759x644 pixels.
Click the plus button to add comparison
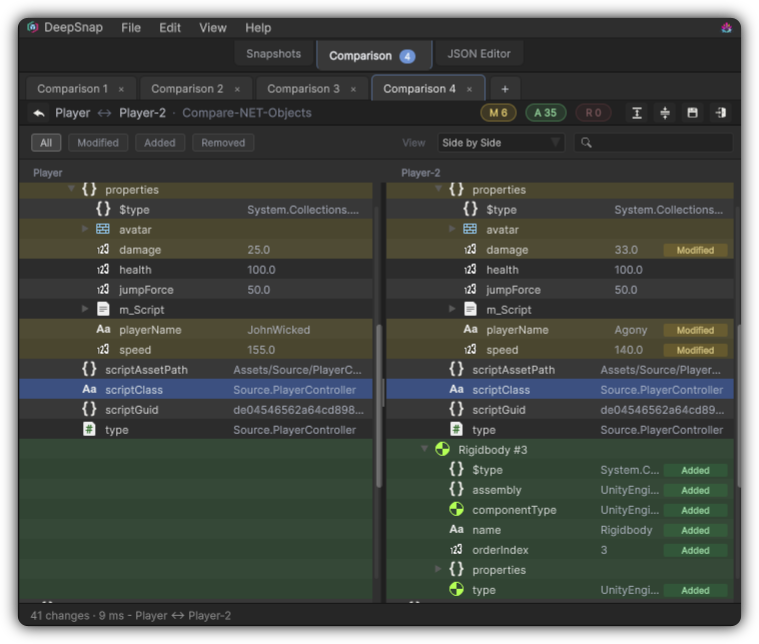pos(505,89)
